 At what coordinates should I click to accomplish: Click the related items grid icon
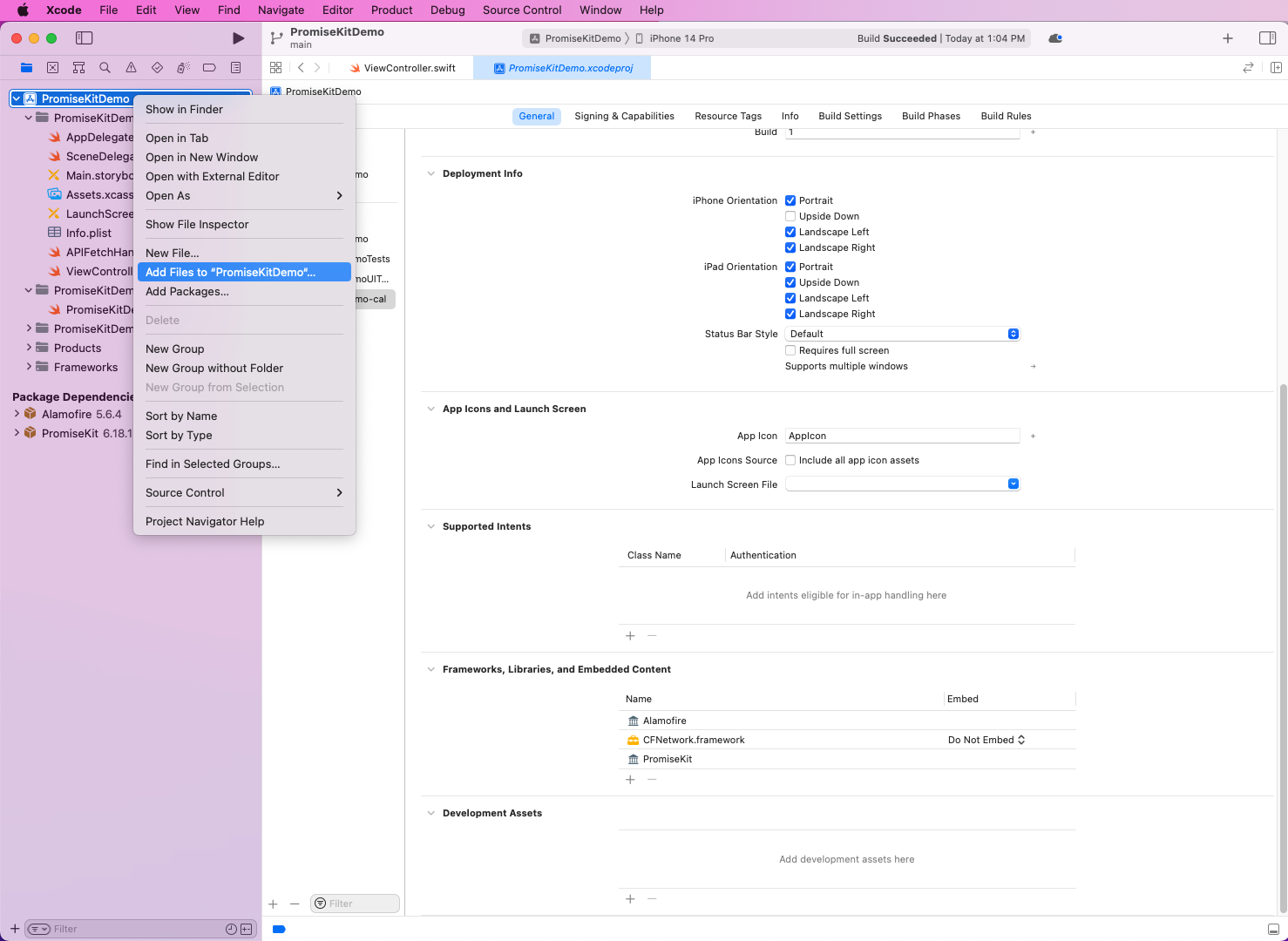click(x=275, y=68)
